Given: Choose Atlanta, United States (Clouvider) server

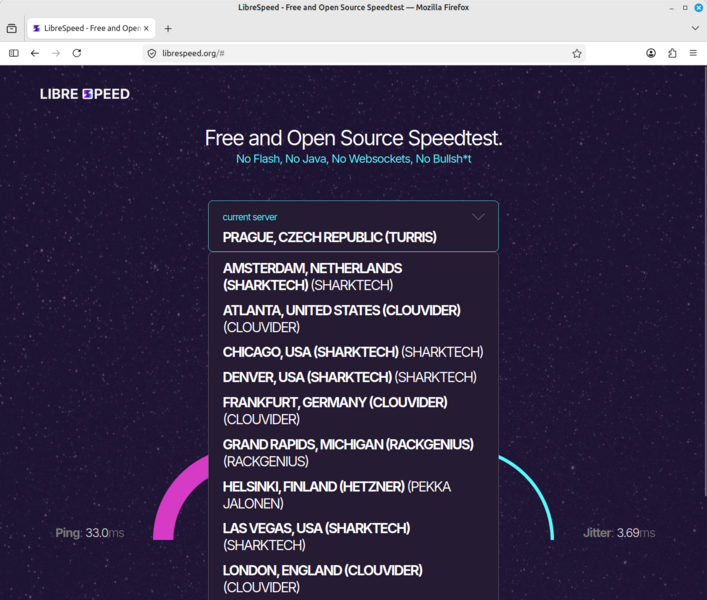Looking at the screenshot, I should [x=354, y=319].
